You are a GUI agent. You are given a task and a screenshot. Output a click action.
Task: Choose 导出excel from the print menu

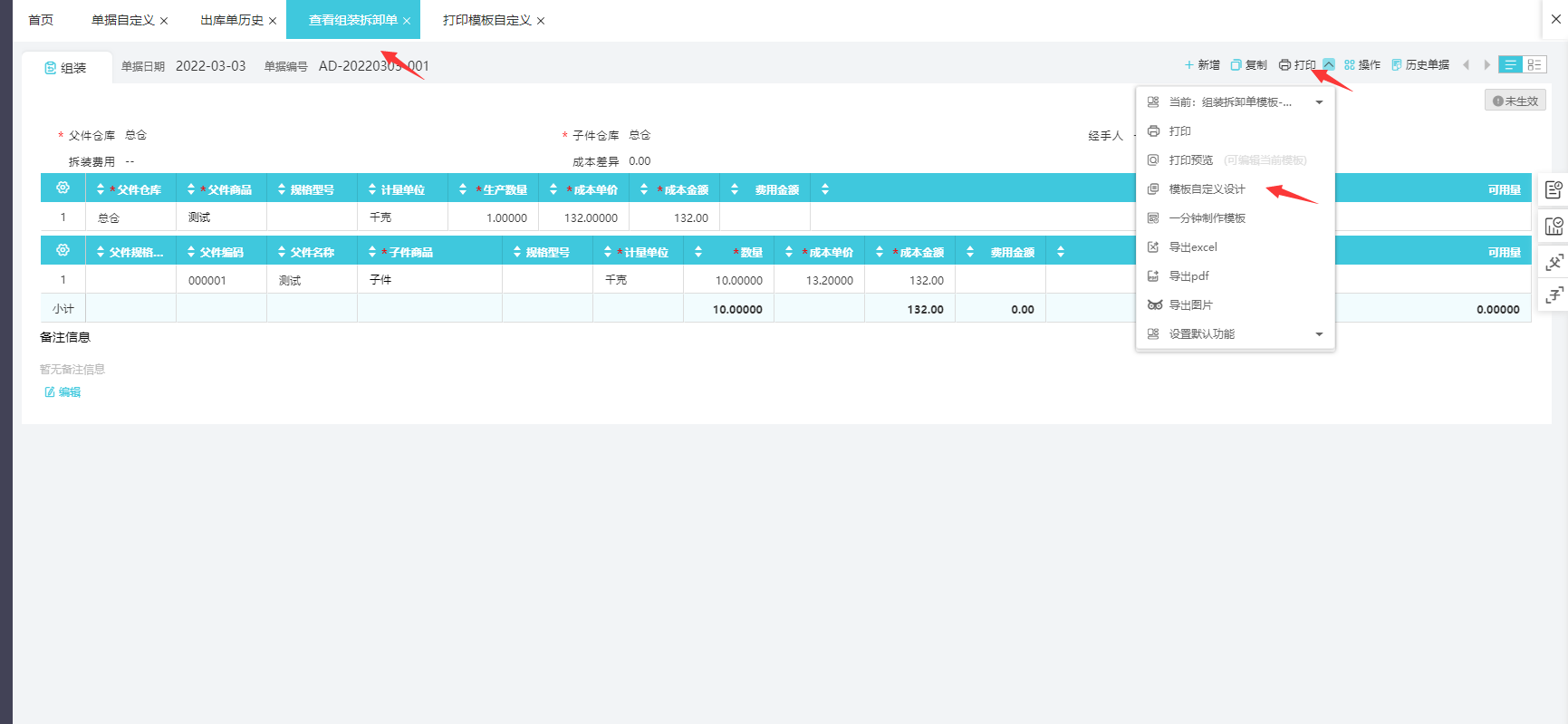click(x=1192, y=247)
